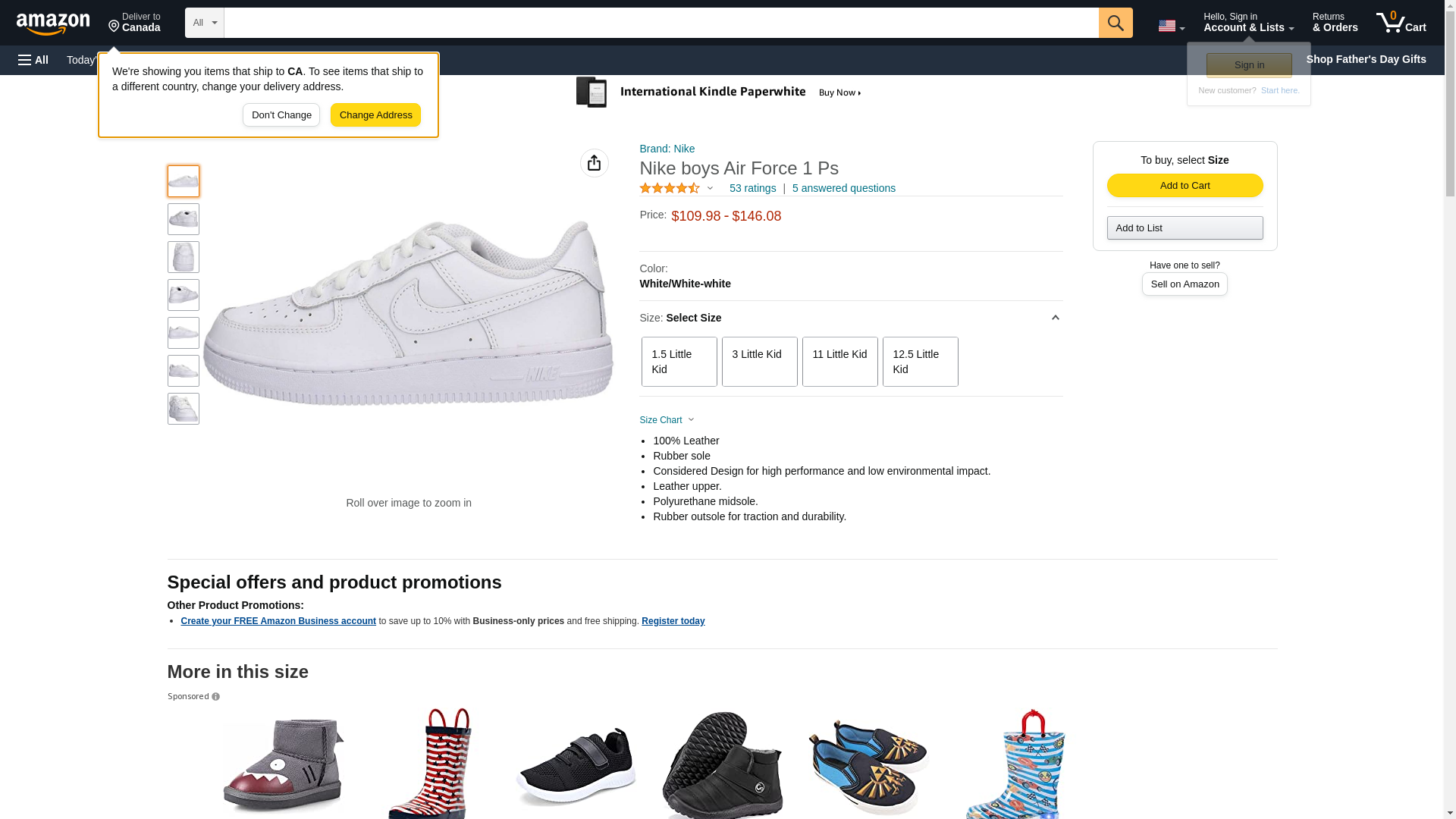Click the Add to Cart button
Viewport: 1456px width, 819px height.
[1185, 186]
